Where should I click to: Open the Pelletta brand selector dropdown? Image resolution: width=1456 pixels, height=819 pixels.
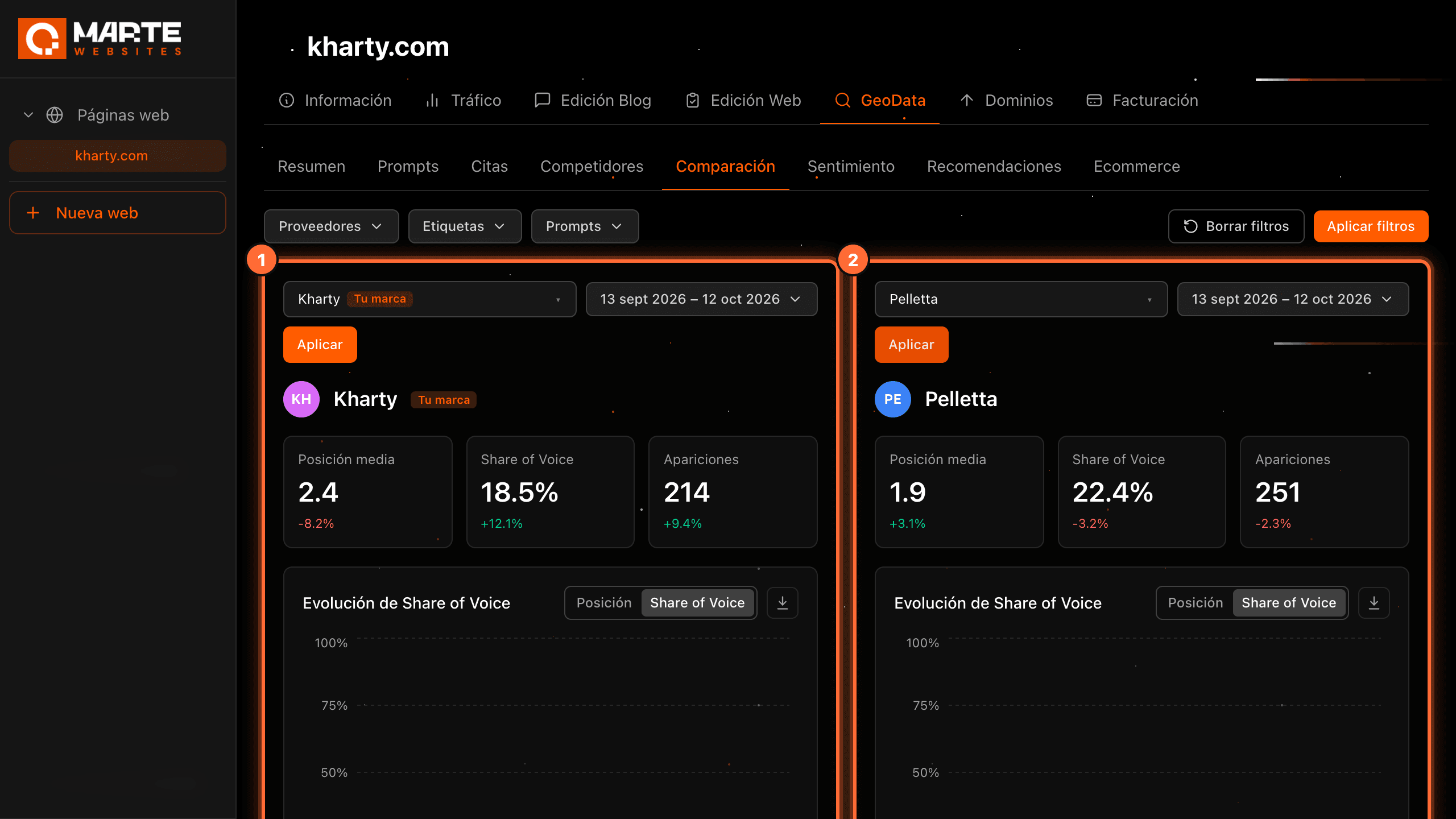click(1021, 299)
